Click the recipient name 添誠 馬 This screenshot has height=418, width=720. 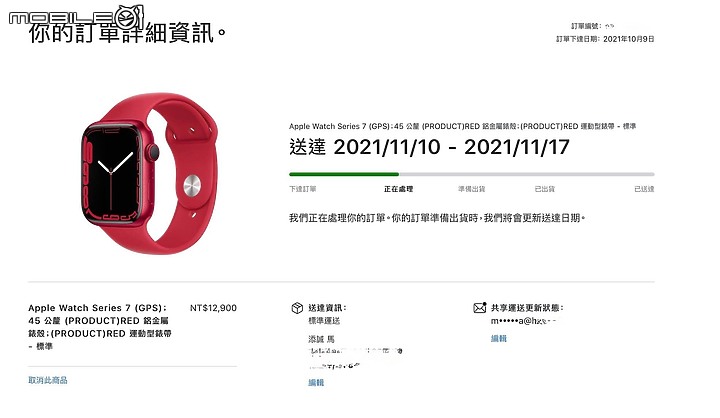pyautogui.click(x=321, y=339)
